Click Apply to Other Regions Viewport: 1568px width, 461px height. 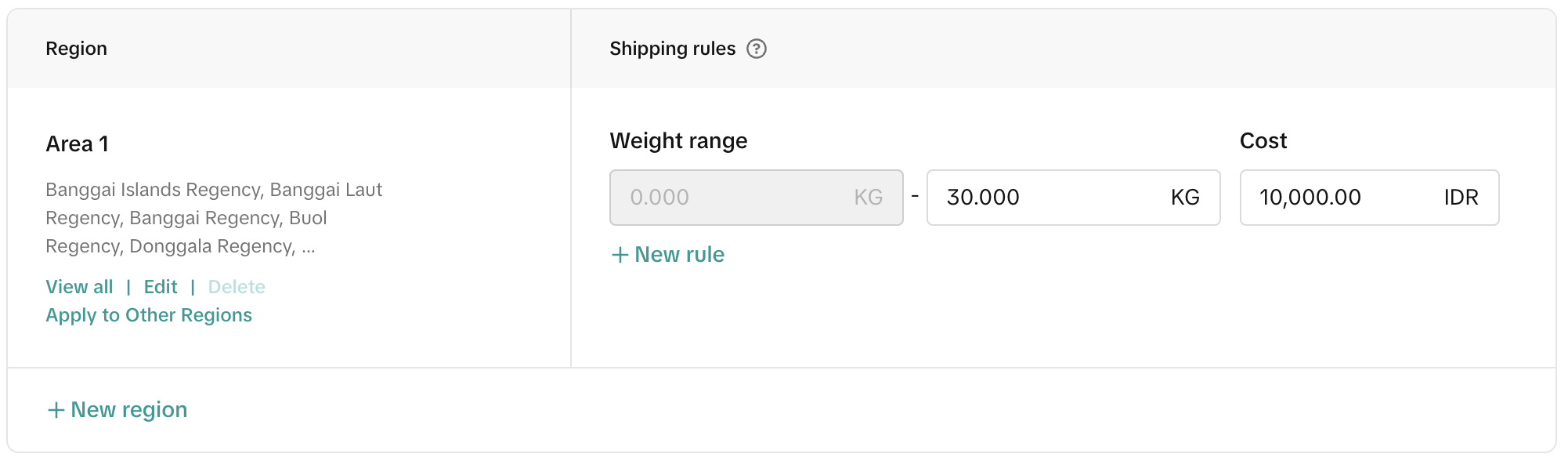tap(149, 315)
